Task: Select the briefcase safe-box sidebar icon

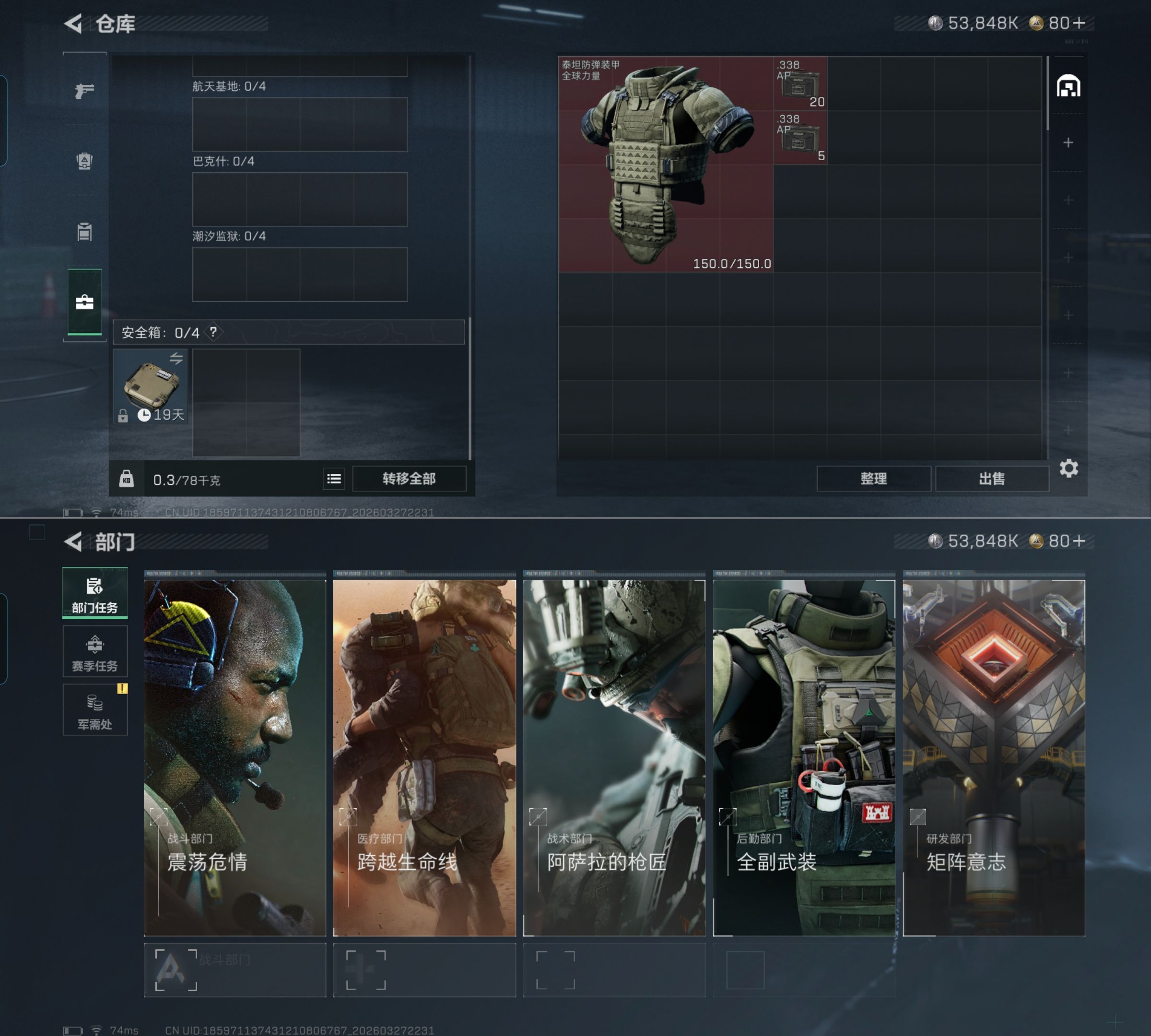Action: [84, 302]
